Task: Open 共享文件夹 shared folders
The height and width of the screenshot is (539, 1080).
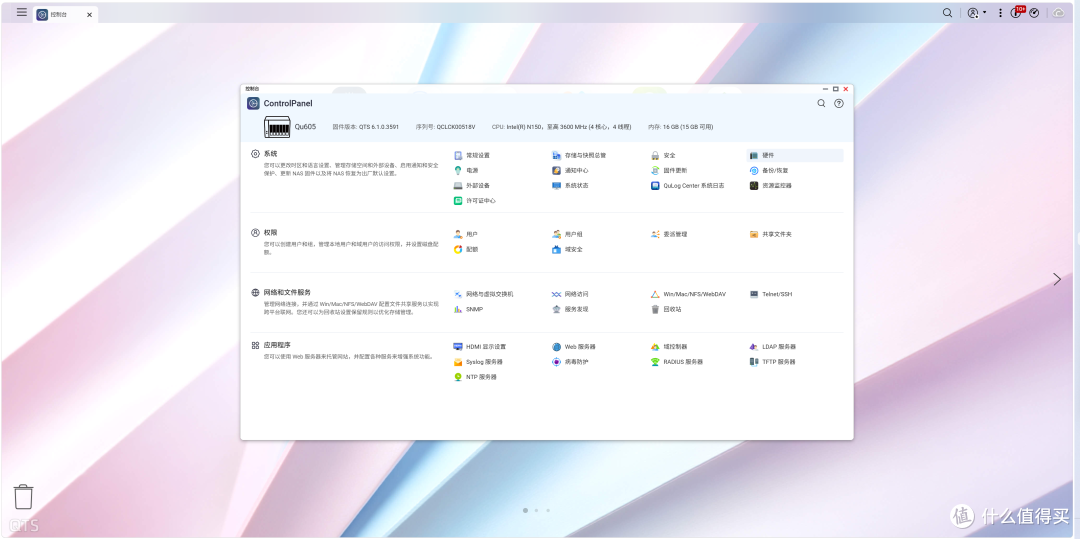Action: point(771,234)
